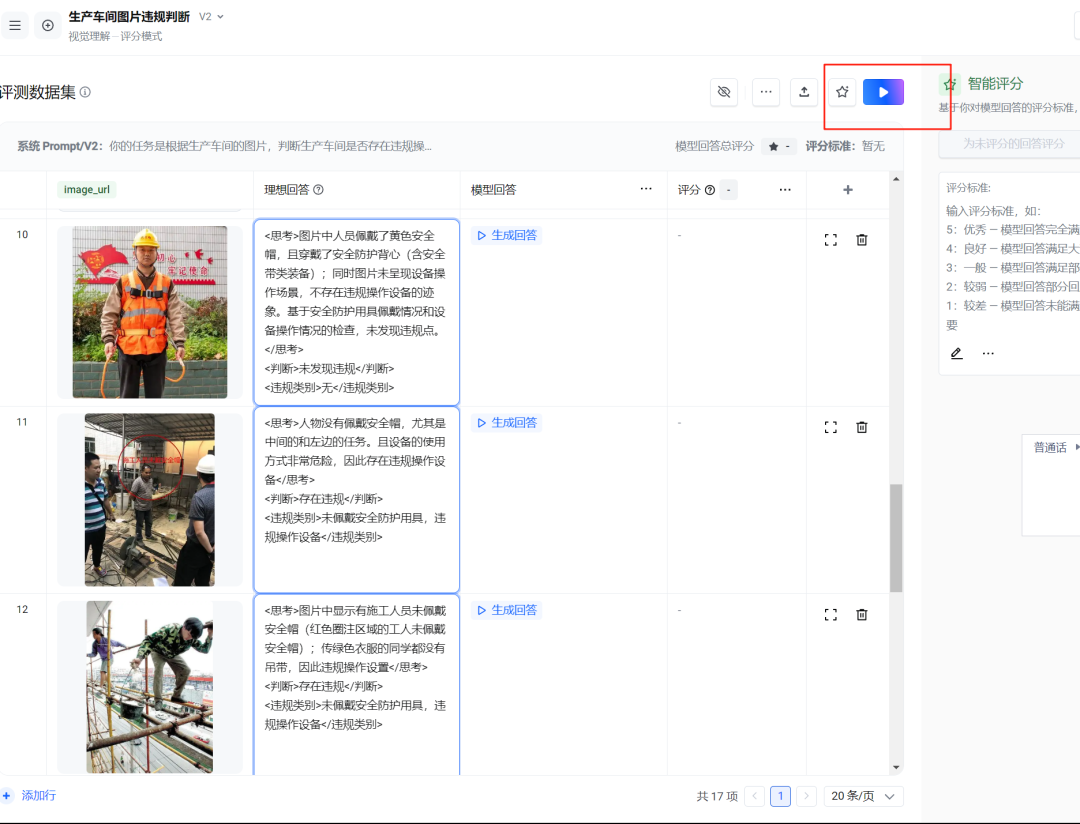
Task: Click the table vertical scrollbar thumb
Action: [896, 538]
